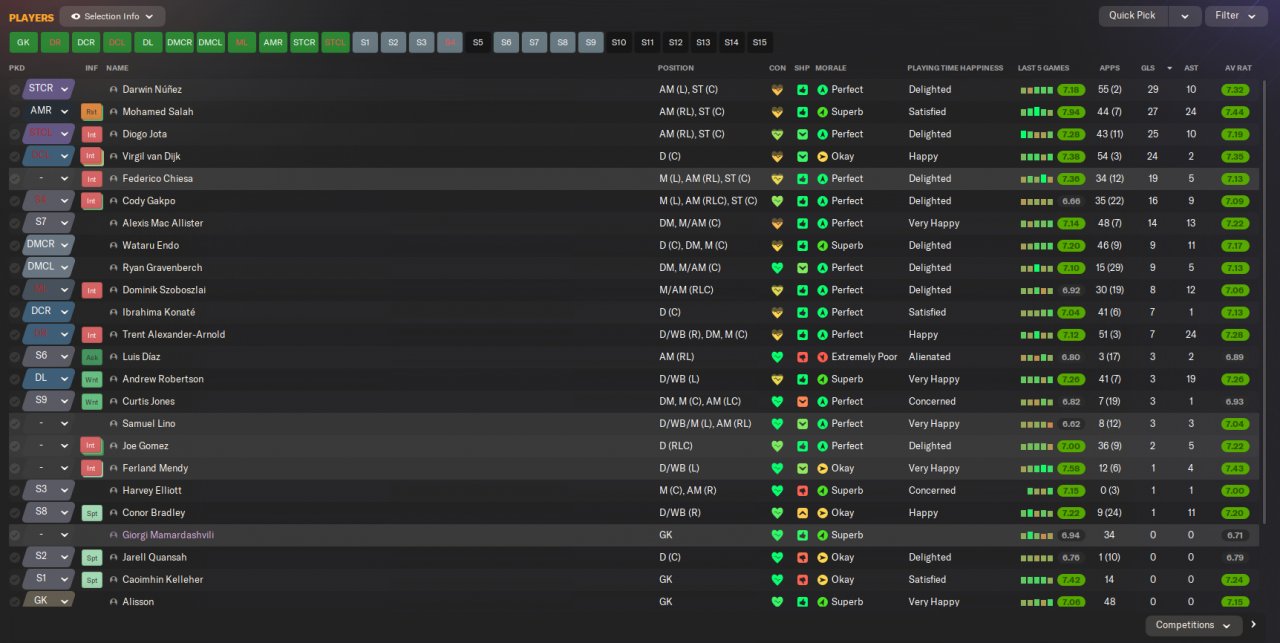Tick the picked circle for Federico Chiesa
This screenshot has width=1280, height=643.
[15, 179]
